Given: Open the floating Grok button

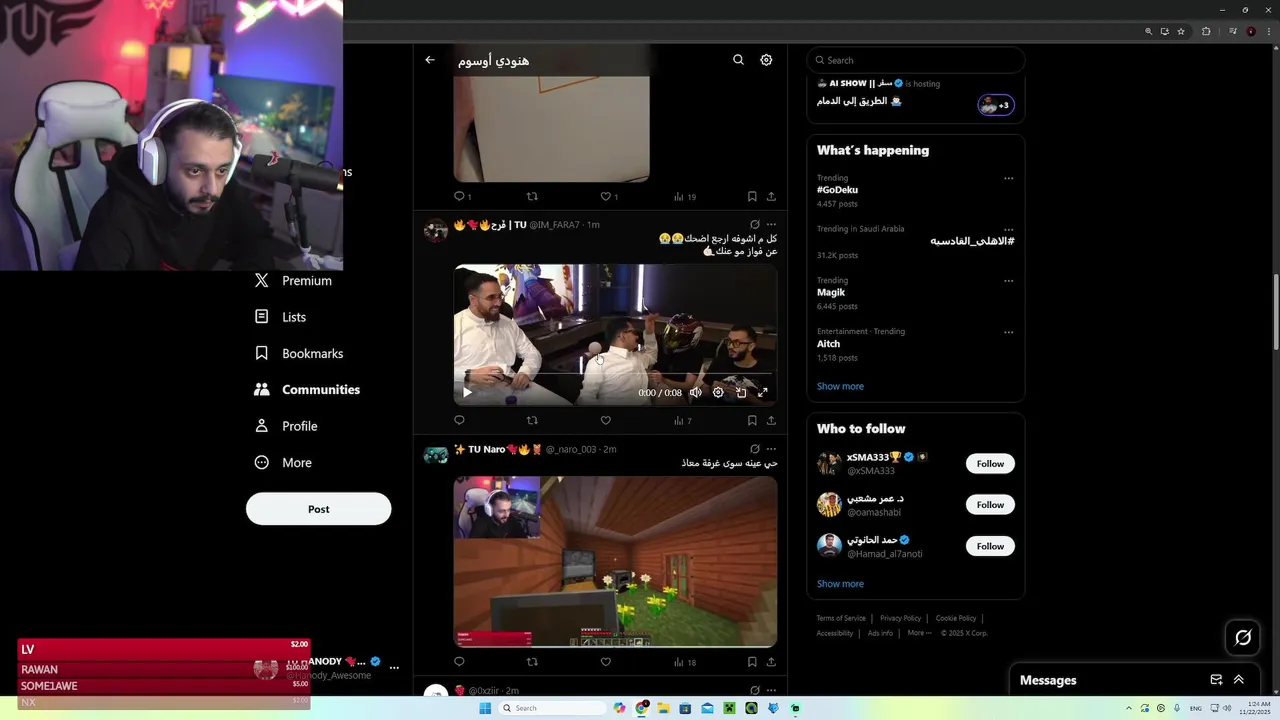Looking at the screenshot, I should point(1243,637).
